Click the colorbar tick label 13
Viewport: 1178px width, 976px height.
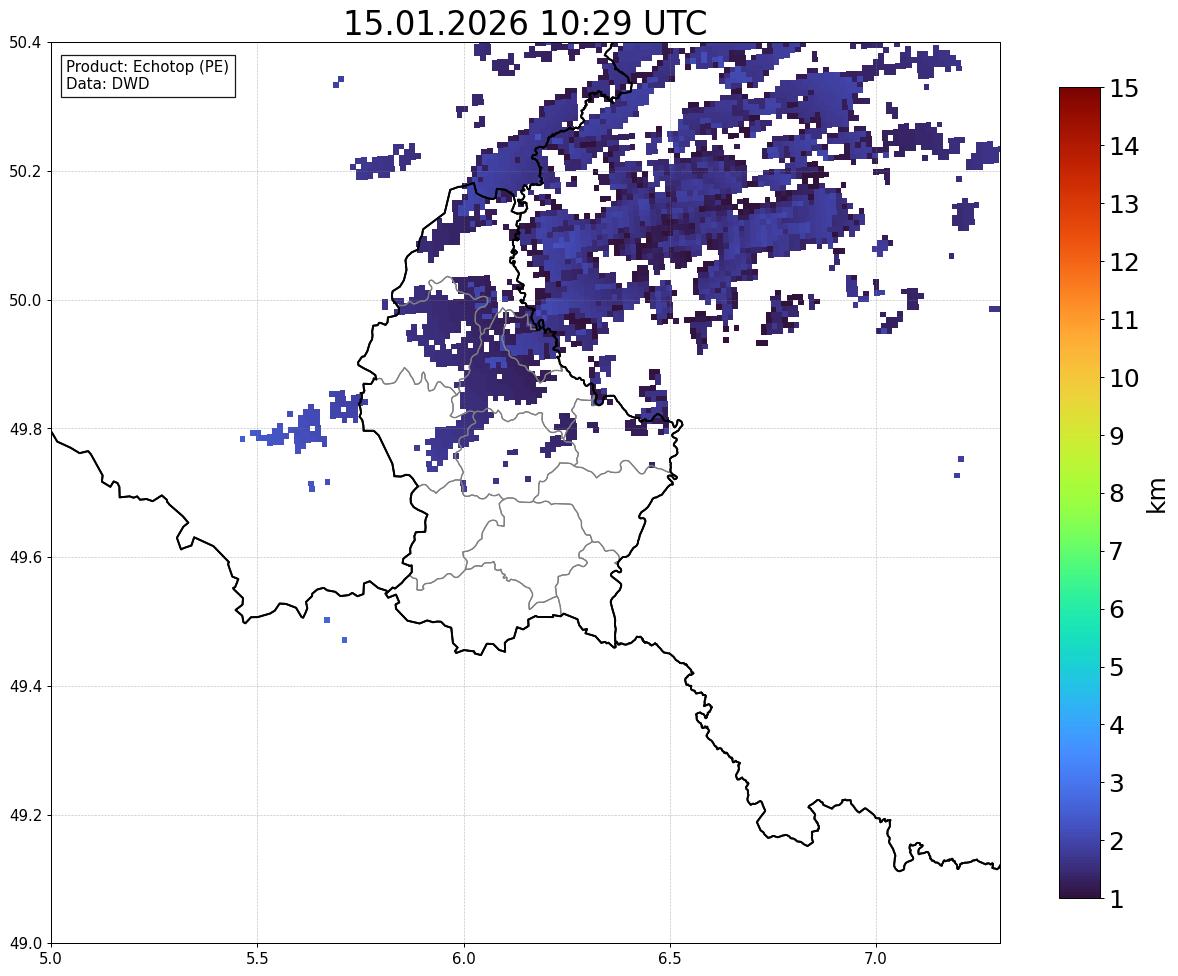tap(1124, 204)
